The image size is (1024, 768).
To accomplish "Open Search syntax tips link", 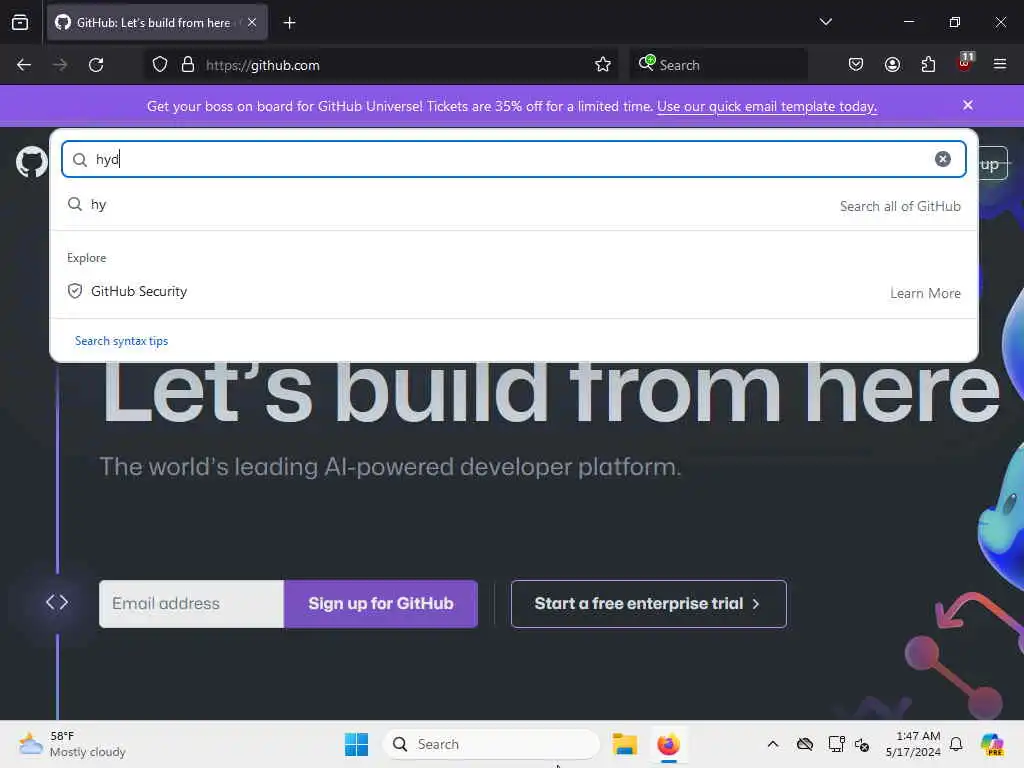I will (x=121, y=341).
